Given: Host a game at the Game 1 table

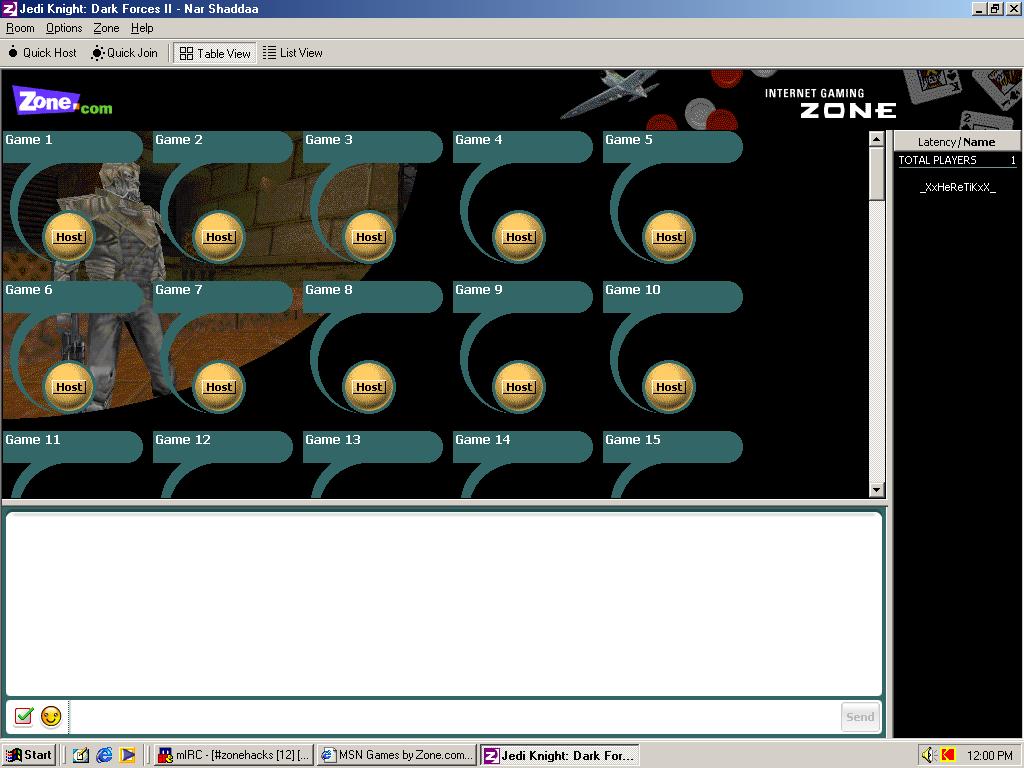Looking at the screenshot, I should [69, 237].
